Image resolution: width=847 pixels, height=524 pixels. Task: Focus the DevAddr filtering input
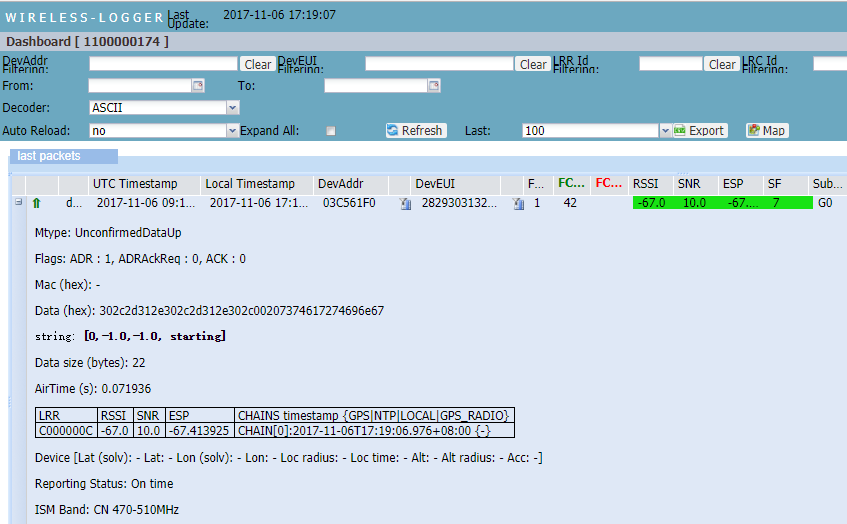coord(163,64)
